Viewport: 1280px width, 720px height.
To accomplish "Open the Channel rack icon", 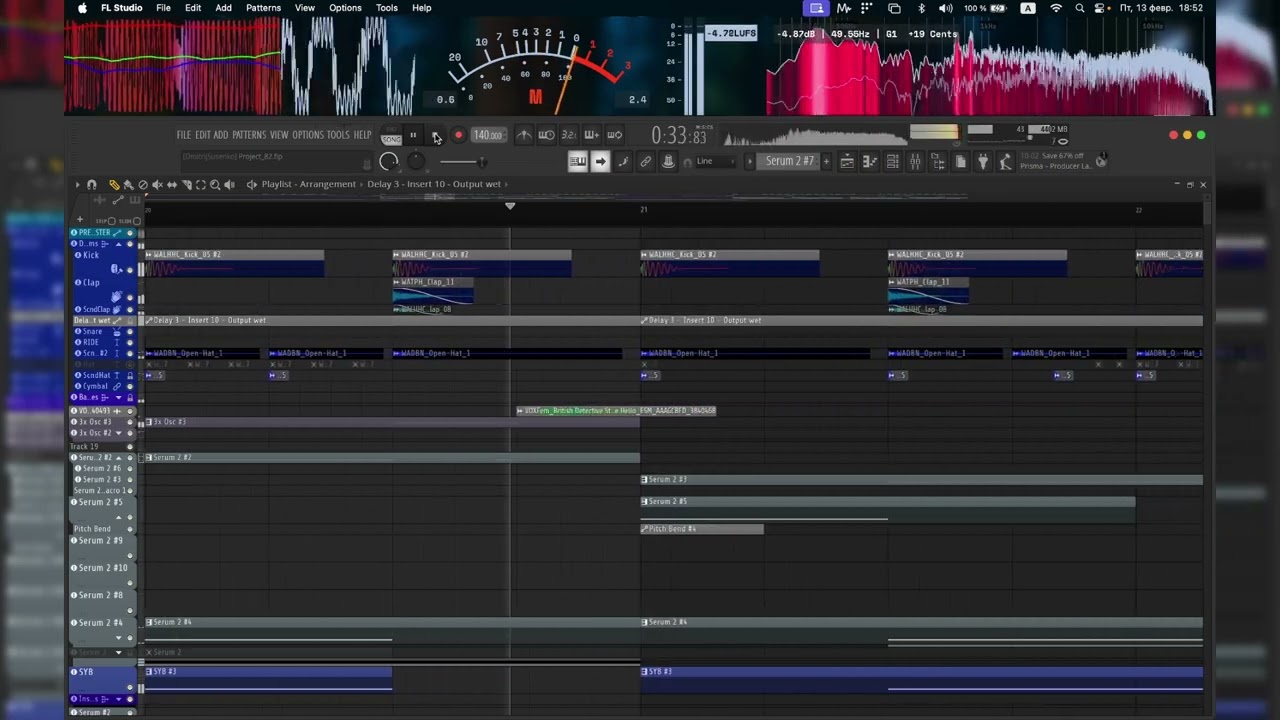I will pos(893,161).
